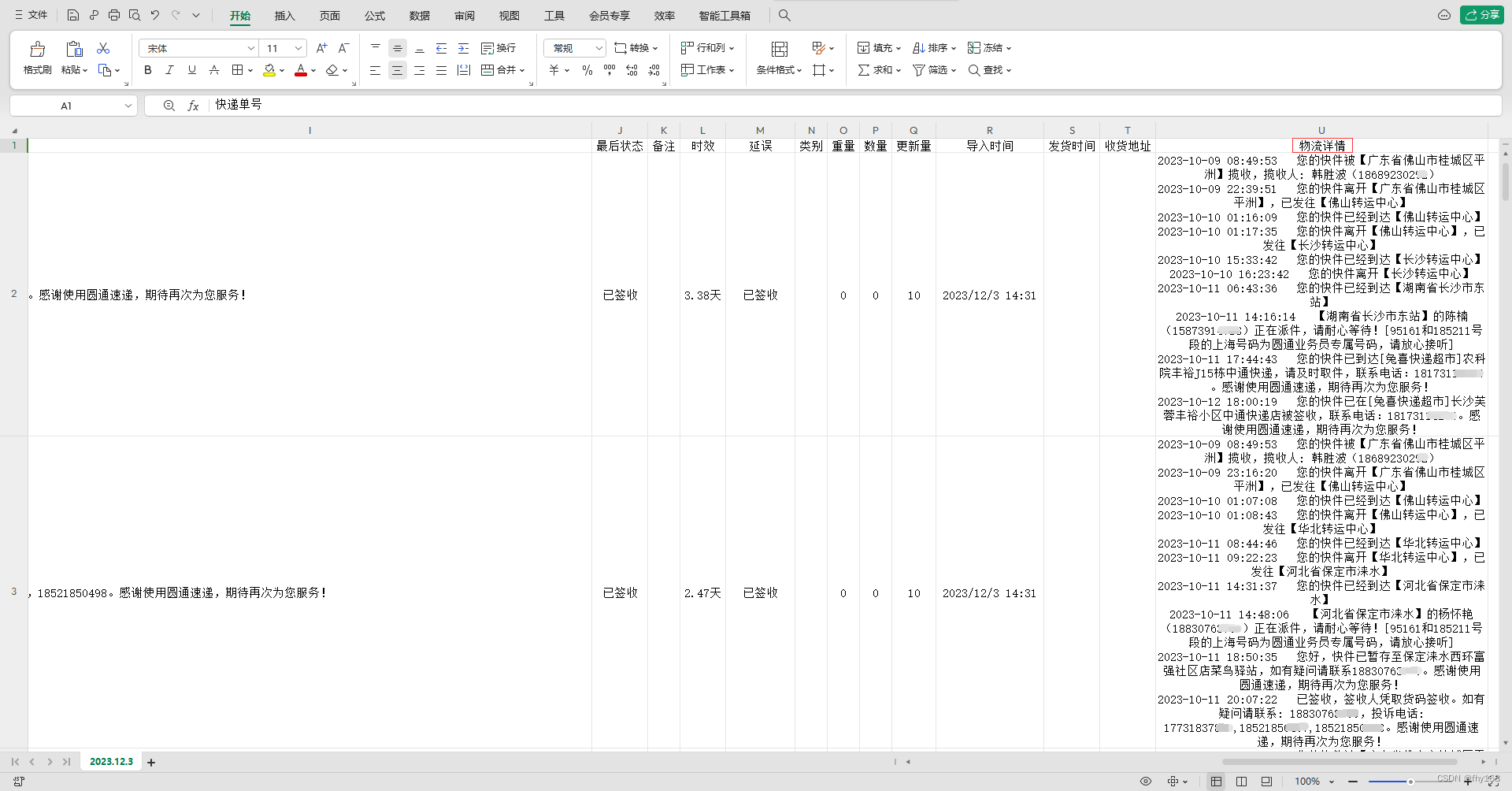Image resolution: width=1512 pixels, height=791 pixels.
Task: Click the Decrease Indent icon
Action: tap(442, 48)
